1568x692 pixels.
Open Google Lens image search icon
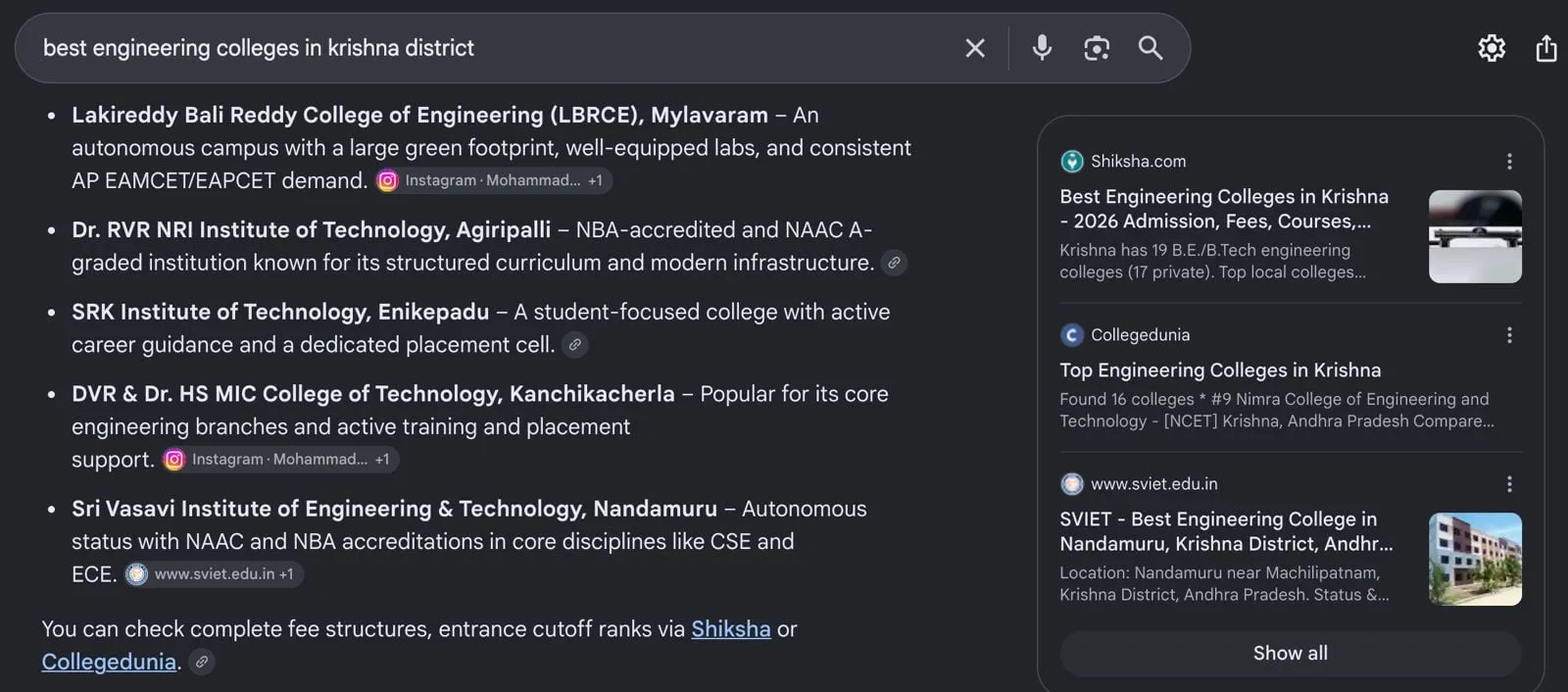(1097, 48)
